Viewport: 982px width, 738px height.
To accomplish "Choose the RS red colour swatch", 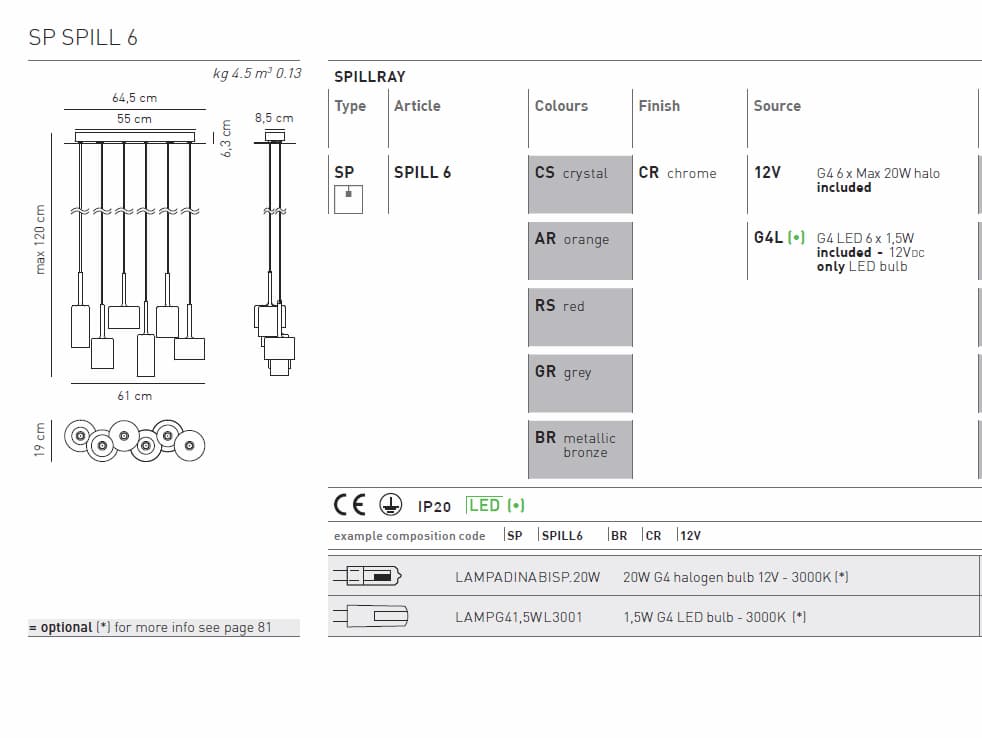I will tap(580, 316).
